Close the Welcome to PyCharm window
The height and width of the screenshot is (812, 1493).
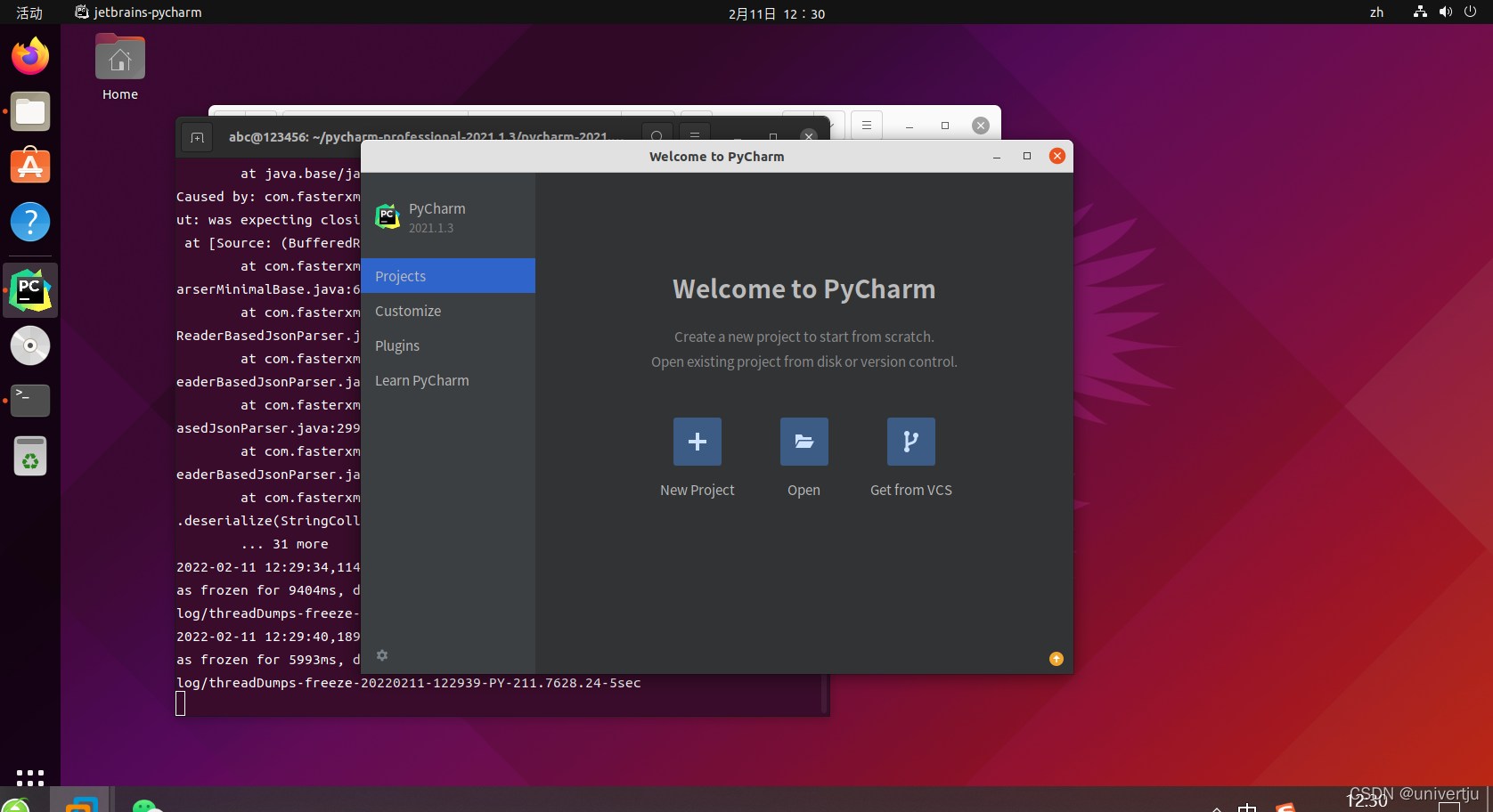click(1057, 156)
